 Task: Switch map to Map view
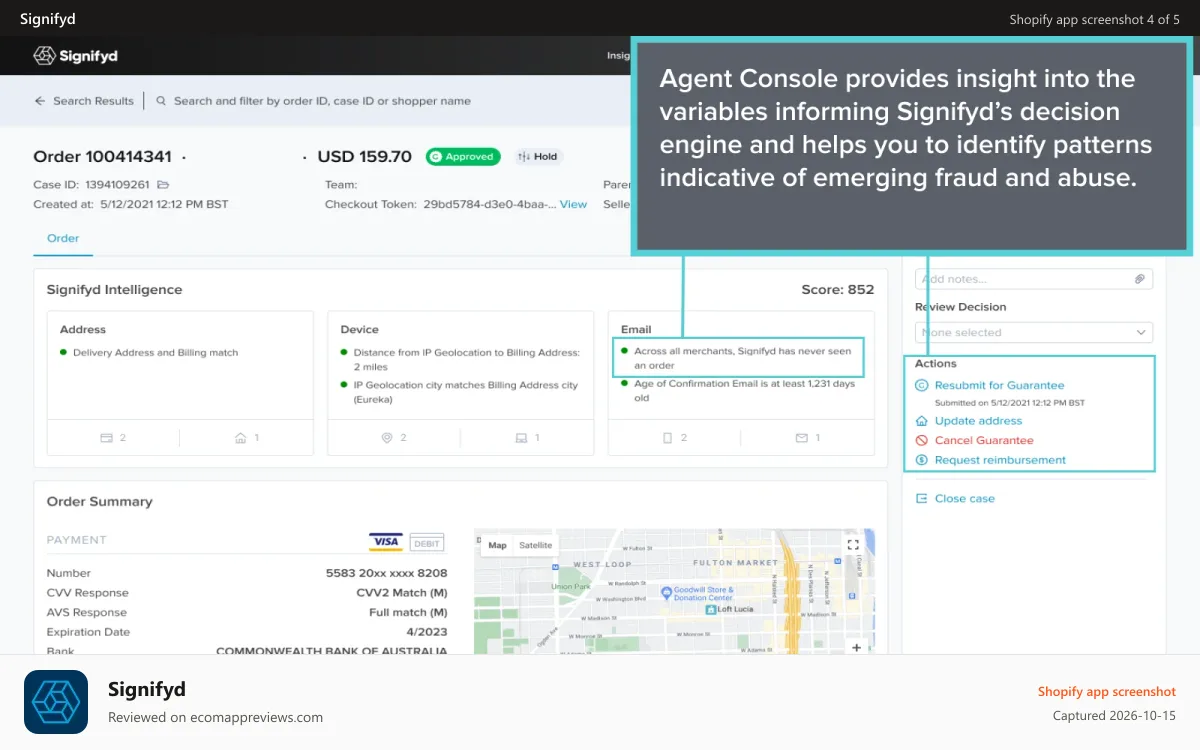tap(497, 545)
